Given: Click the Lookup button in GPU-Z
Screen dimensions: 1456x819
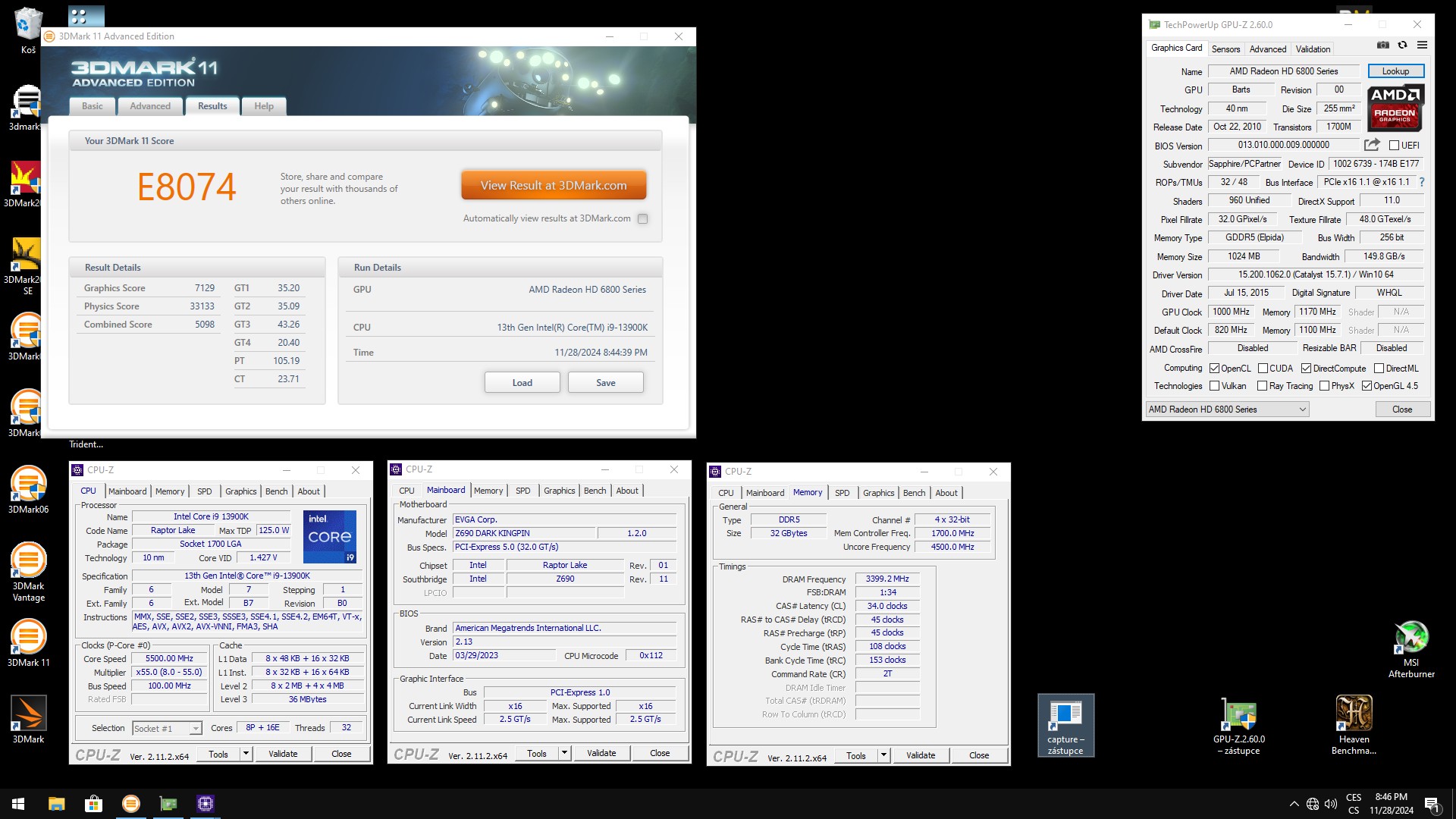Looking at the screenshot, I should [x=1395, y=71].
